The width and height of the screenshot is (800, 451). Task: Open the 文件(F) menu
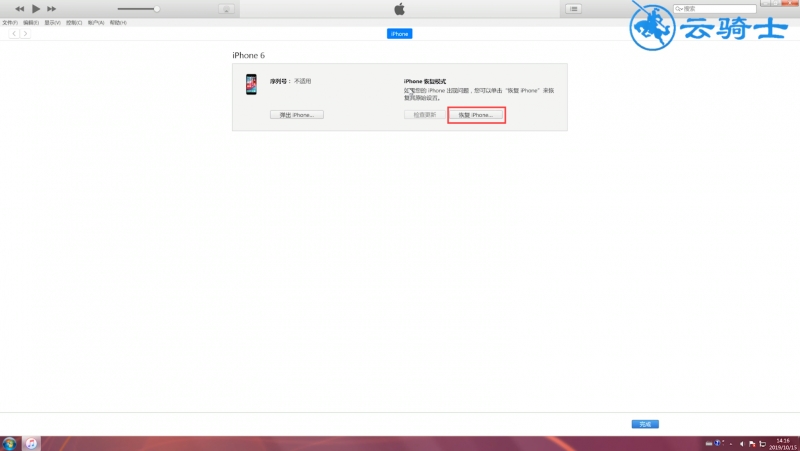[10, 23]
